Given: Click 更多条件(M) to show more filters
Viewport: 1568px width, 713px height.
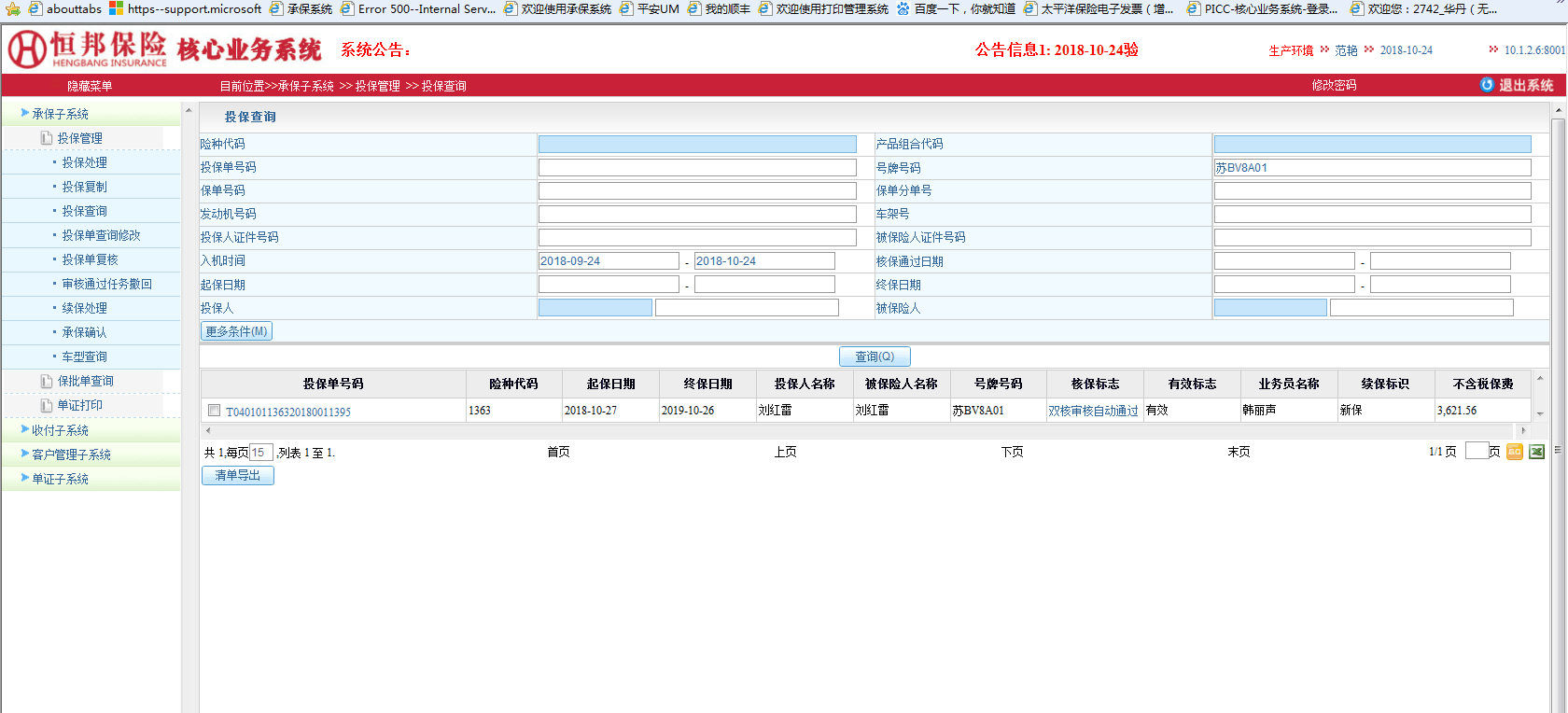Looking at the screenshot, I should (236, 331).
